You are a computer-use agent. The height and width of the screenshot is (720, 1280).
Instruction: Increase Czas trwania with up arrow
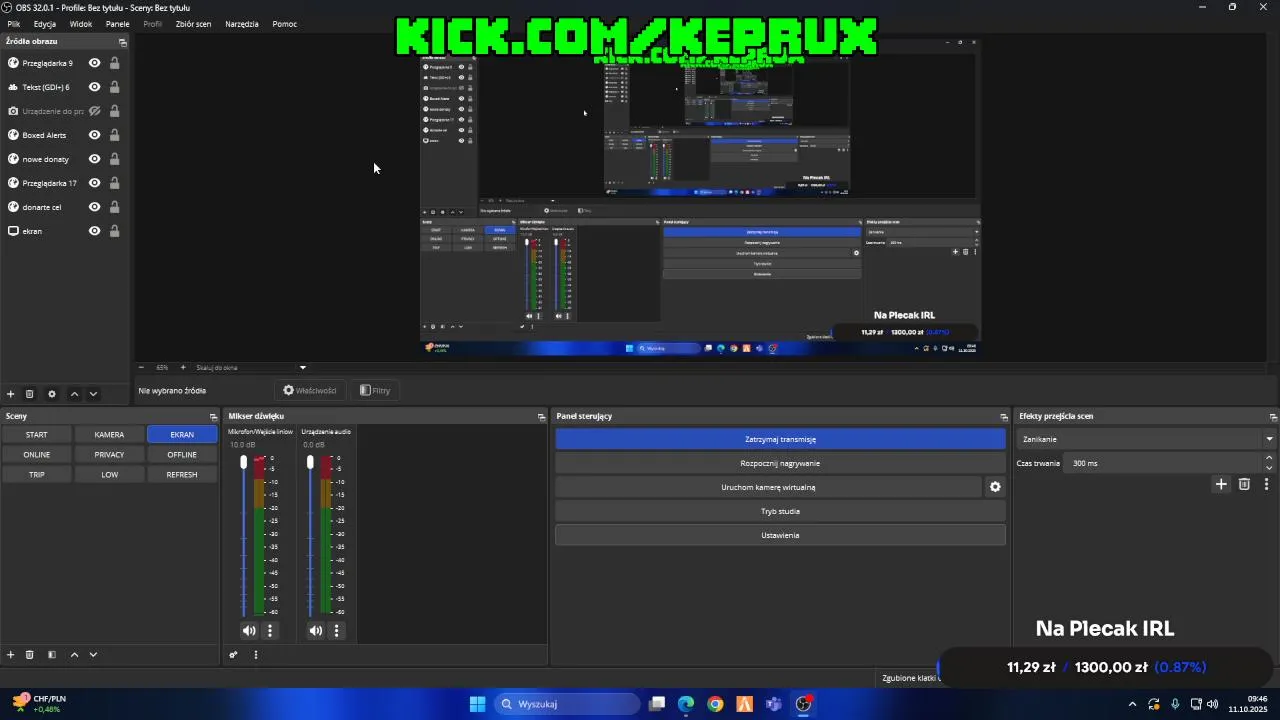[x=1269, y=459]
